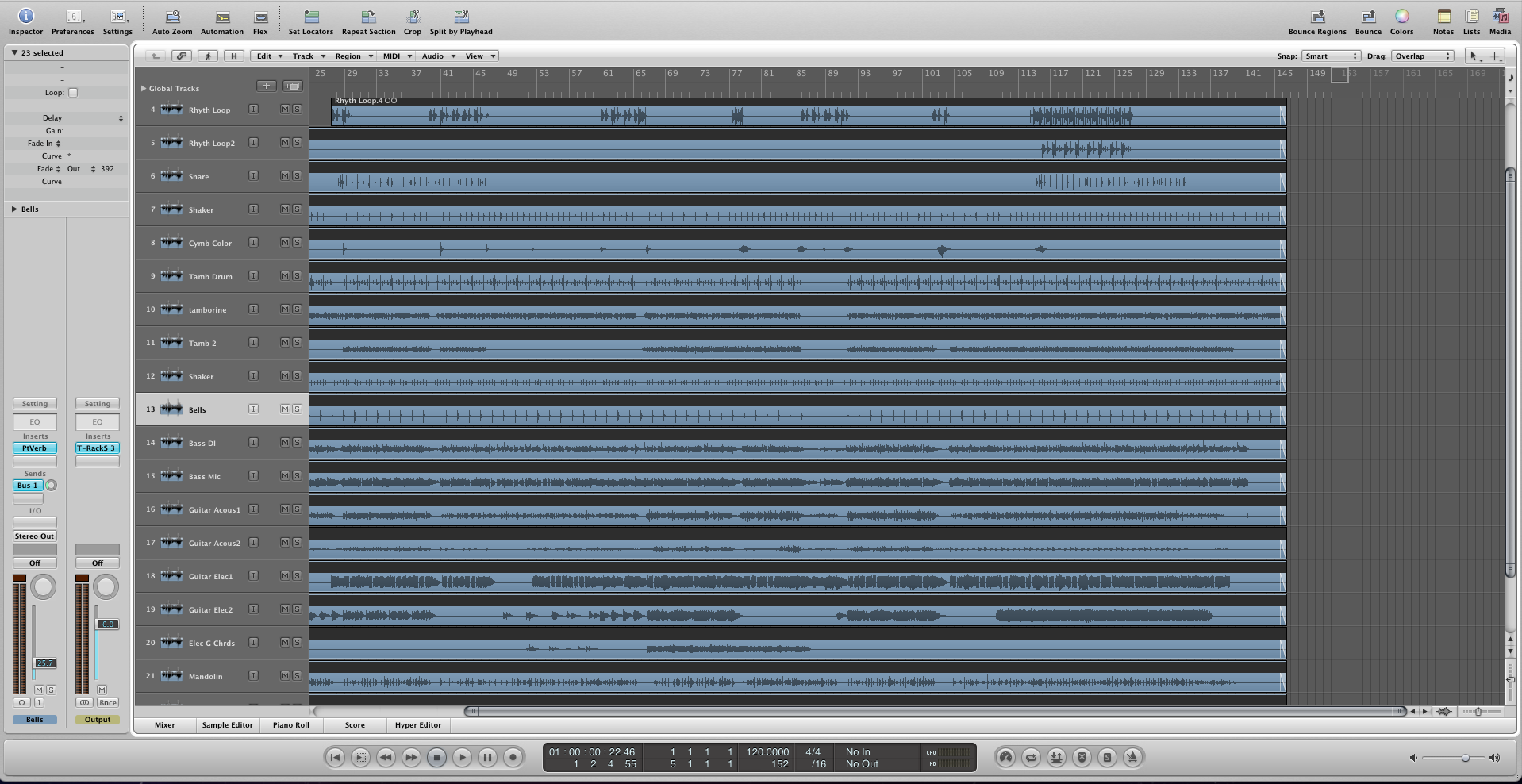Screen dimensions: 1522x784
Task: Add a new track with plus button
Action: 267,86
